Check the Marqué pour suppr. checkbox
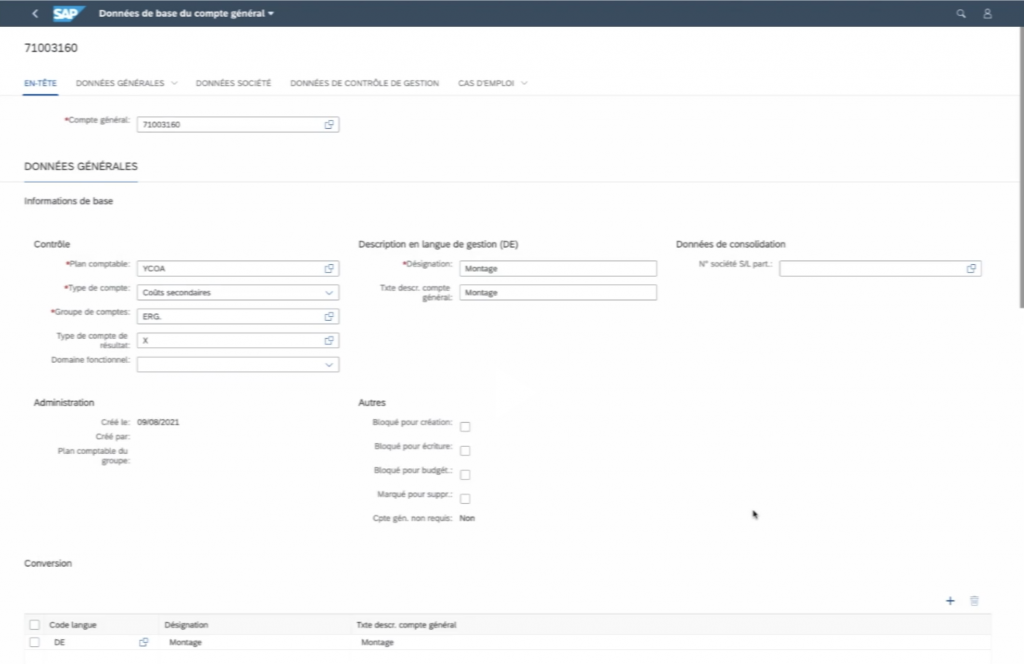 click(x=465, y=499)
